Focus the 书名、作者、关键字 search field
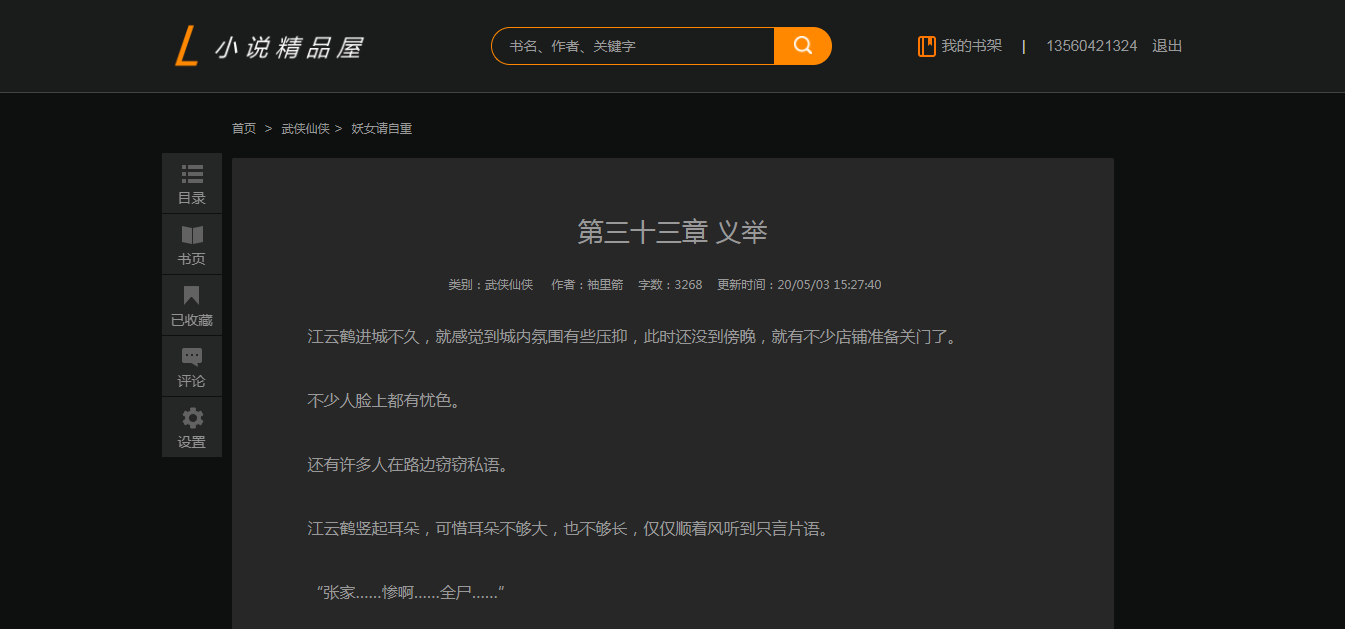 coord(633,46)
